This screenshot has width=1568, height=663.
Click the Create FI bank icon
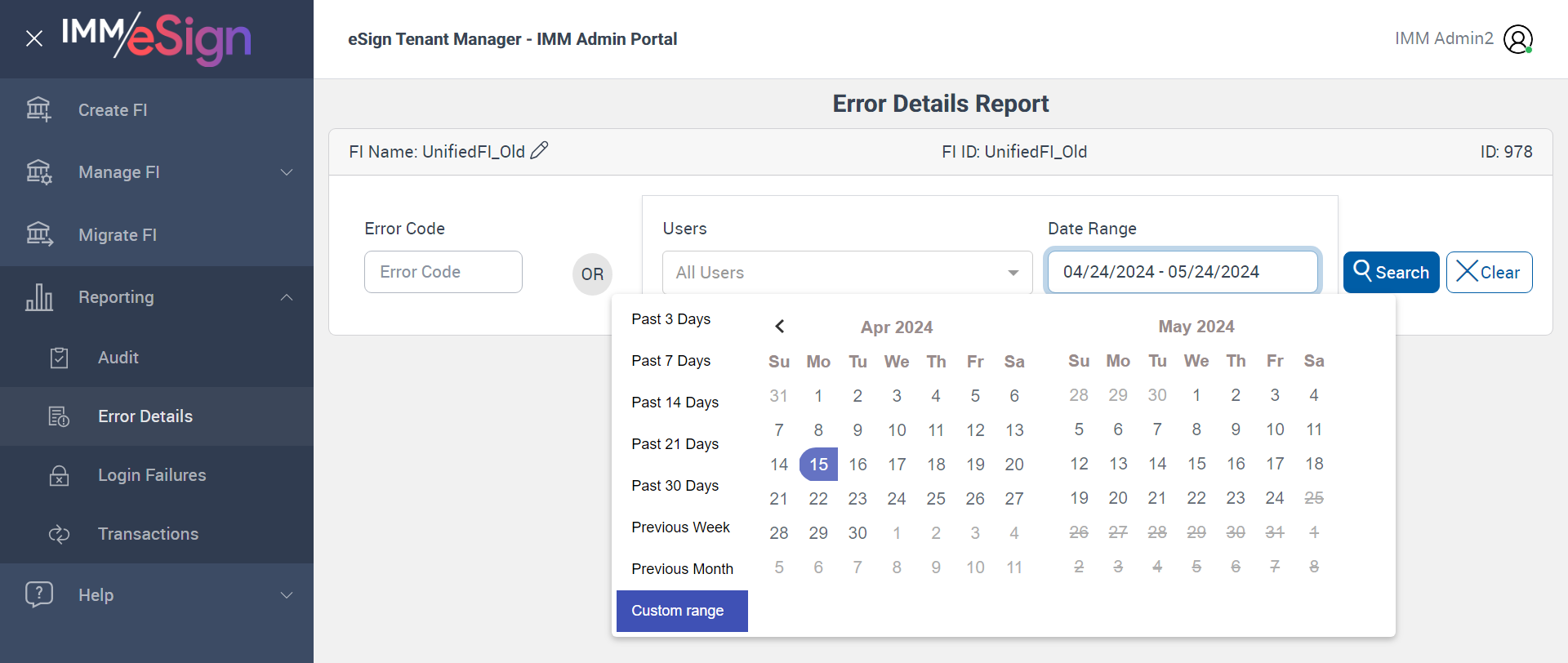coord(38,109)
